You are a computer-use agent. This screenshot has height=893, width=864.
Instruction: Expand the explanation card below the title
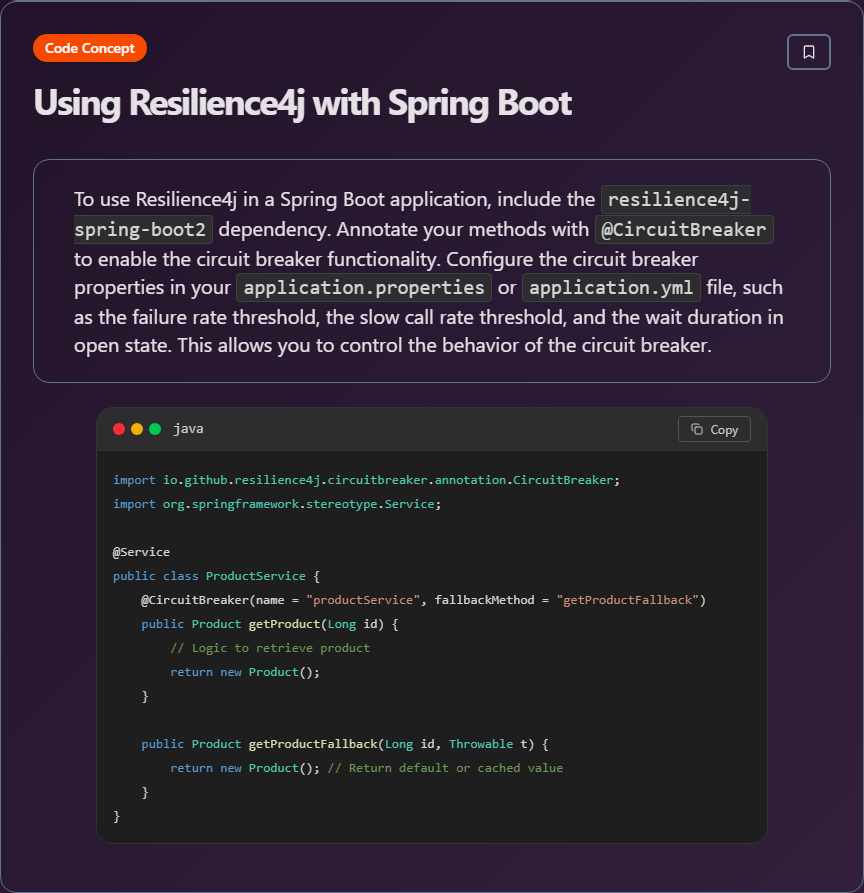pyautogui.click(x=430, y=270)
